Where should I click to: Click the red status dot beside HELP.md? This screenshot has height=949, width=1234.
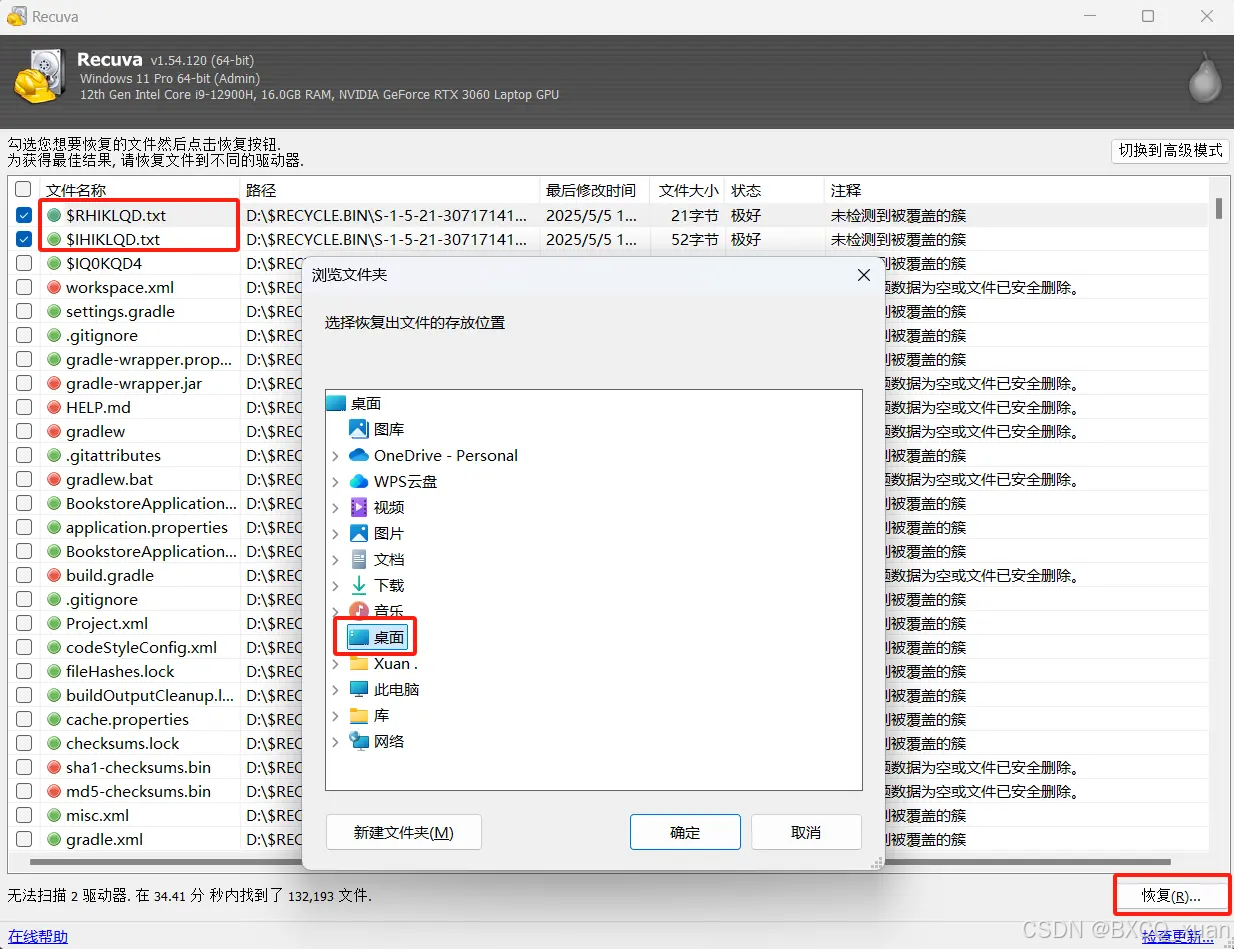tap(54, 408)
